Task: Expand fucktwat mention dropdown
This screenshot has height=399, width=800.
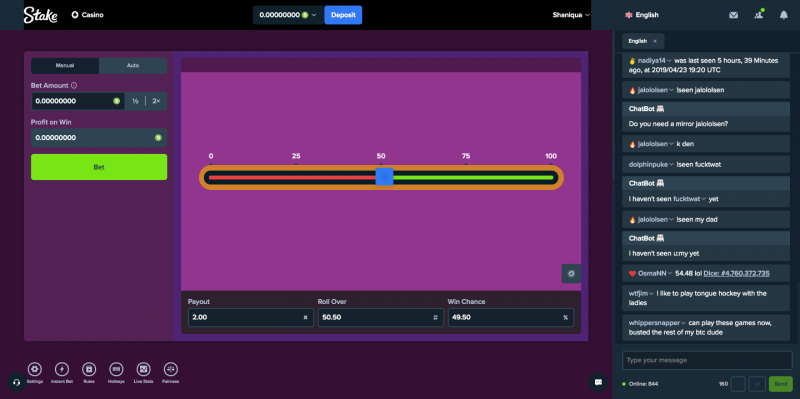Action: pos(704,199)
